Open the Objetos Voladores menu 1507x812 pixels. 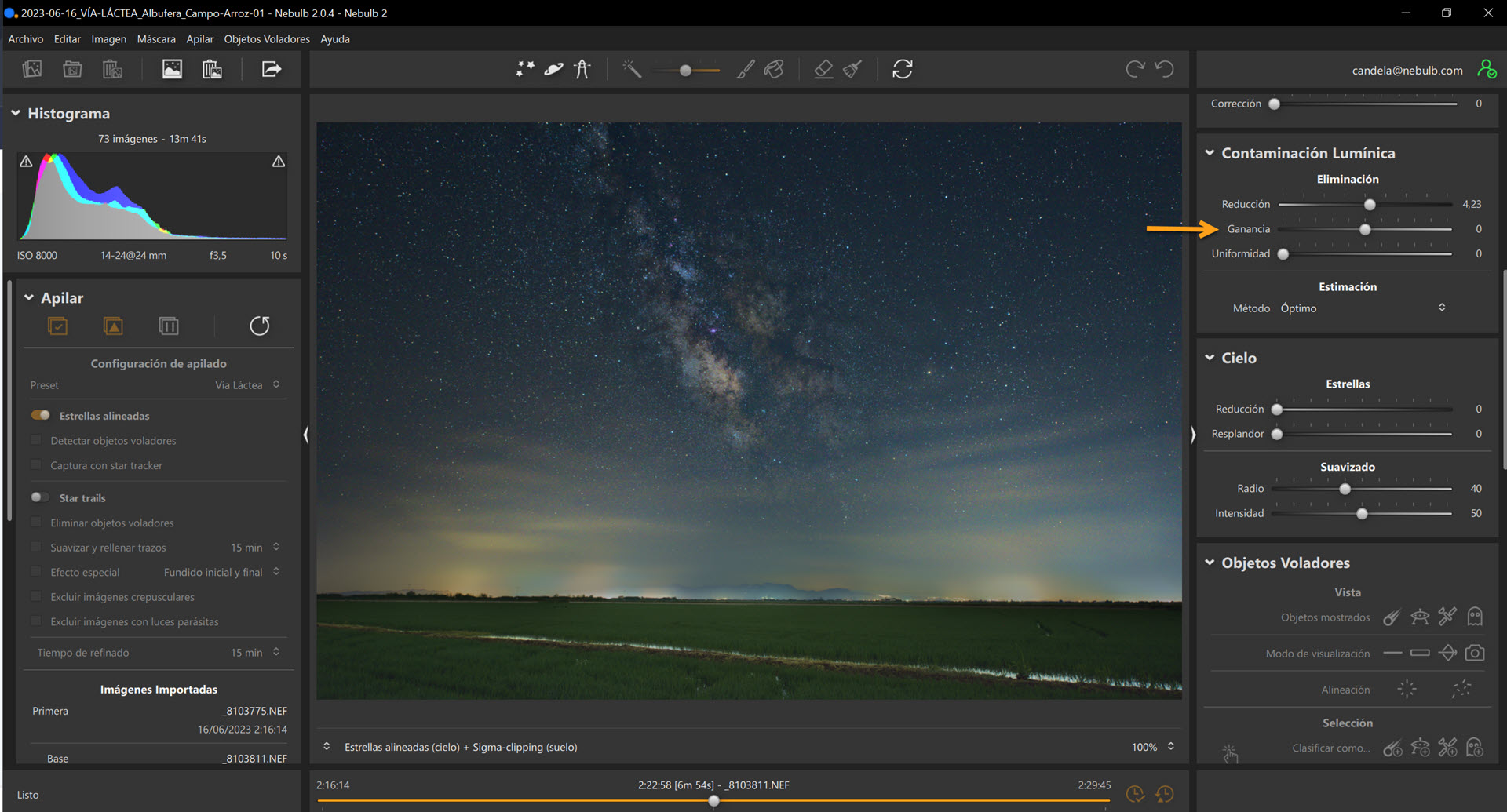267,39
